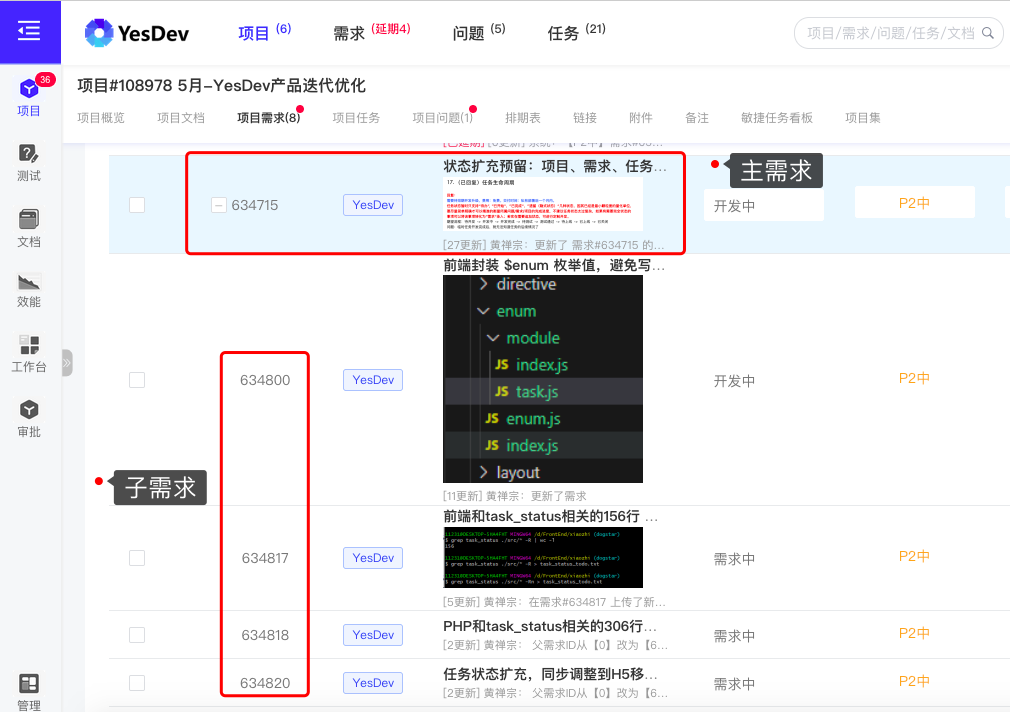Tick the checkbox for requirement 634817

pyautogui.click(x=137, y=558)
